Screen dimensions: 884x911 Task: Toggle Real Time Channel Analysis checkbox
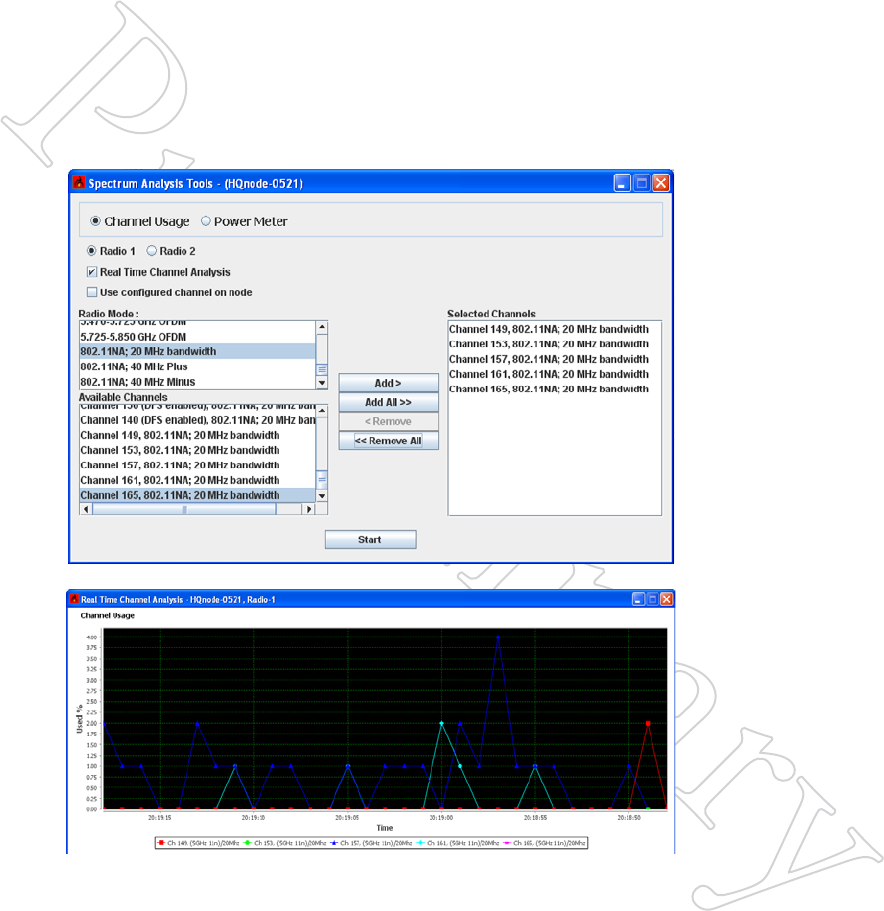coord(92,272)
